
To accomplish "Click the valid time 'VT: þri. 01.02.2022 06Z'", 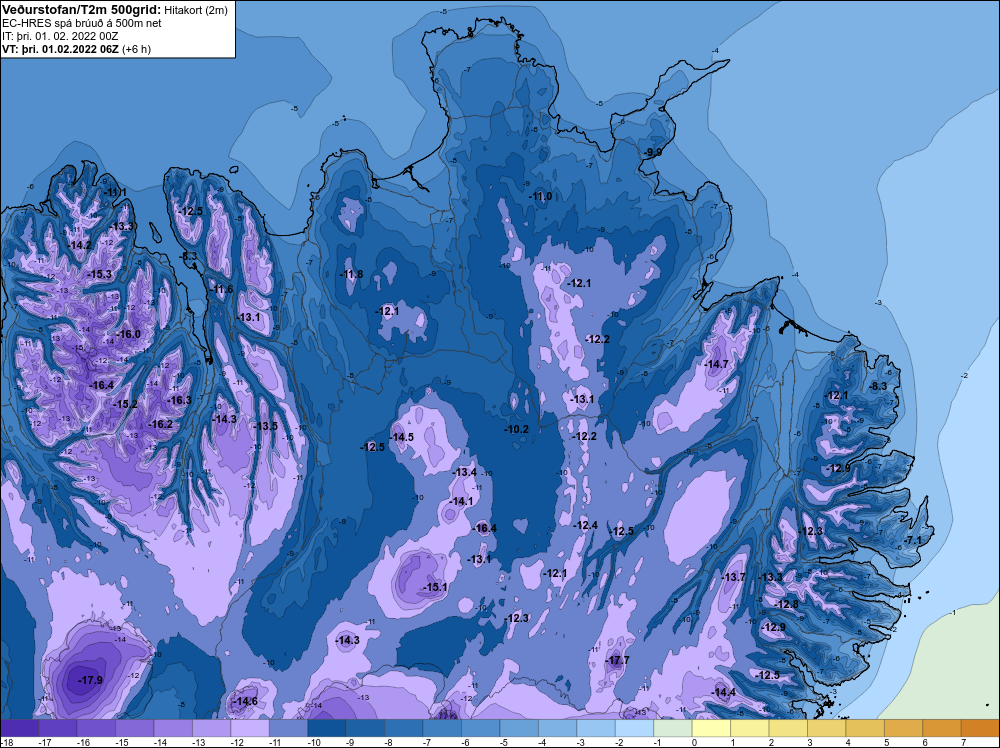I will click(x=61, y=49).
